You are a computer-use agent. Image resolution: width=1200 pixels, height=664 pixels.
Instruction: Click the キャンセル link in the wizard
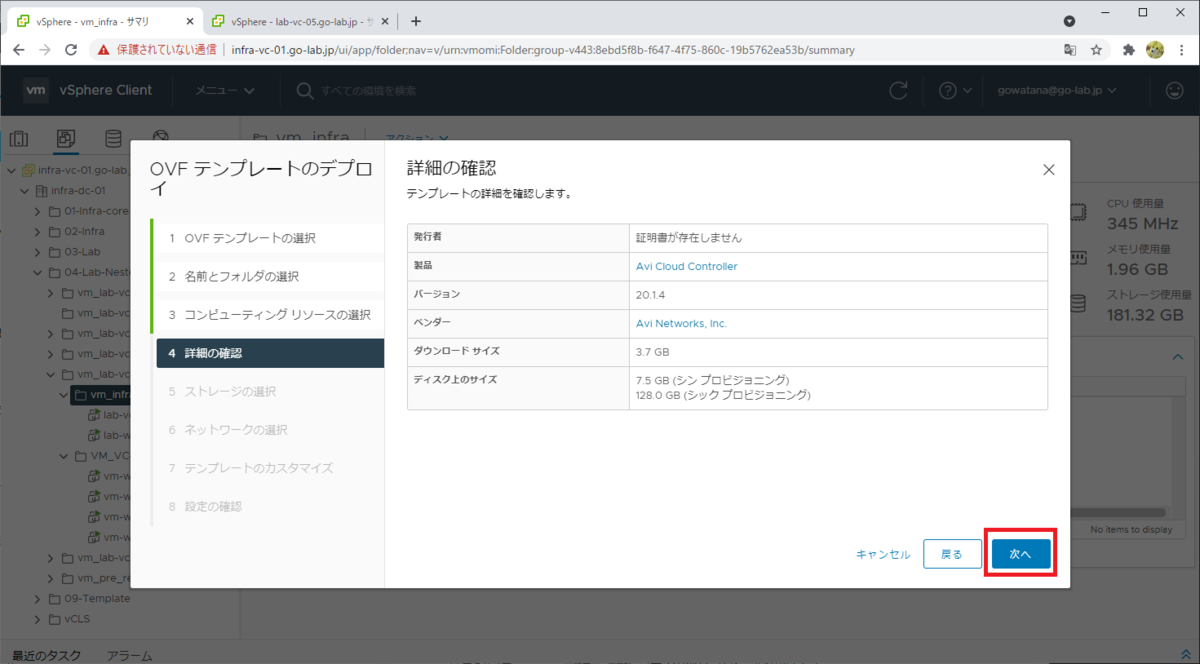(x=882, y=553)
